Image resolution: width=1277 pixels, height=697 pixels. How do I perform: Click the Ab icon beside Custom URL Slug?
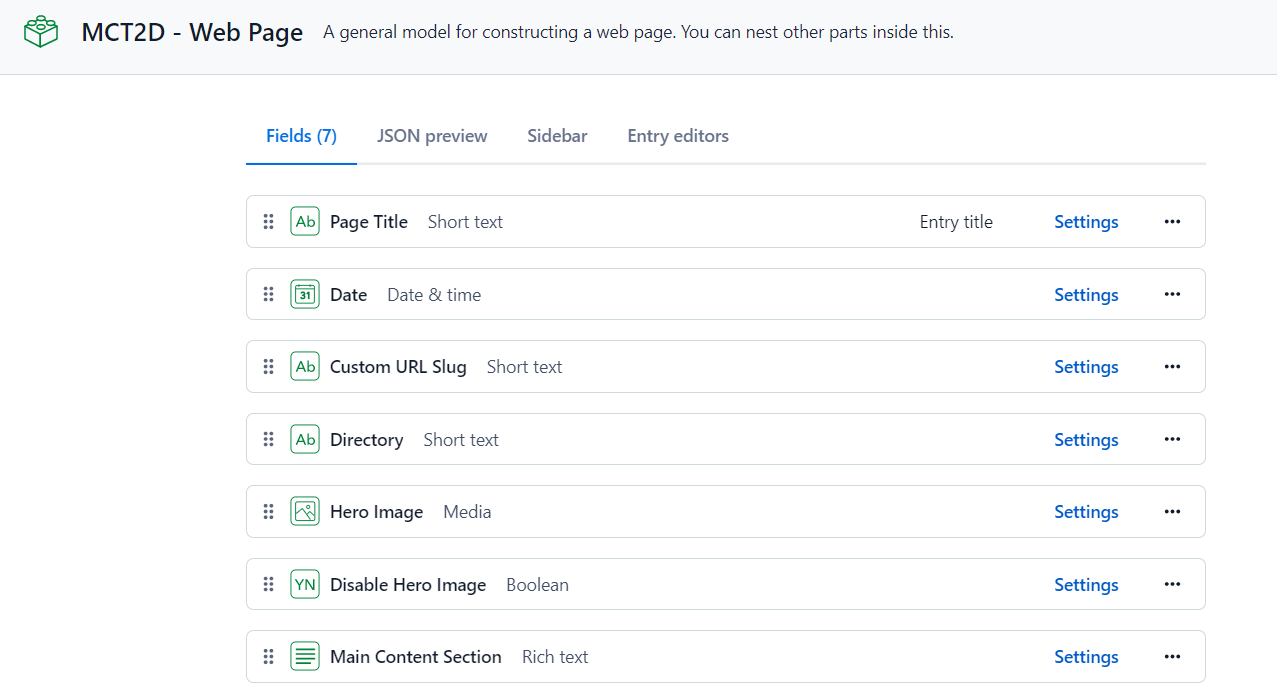click(x=305, y=367)
